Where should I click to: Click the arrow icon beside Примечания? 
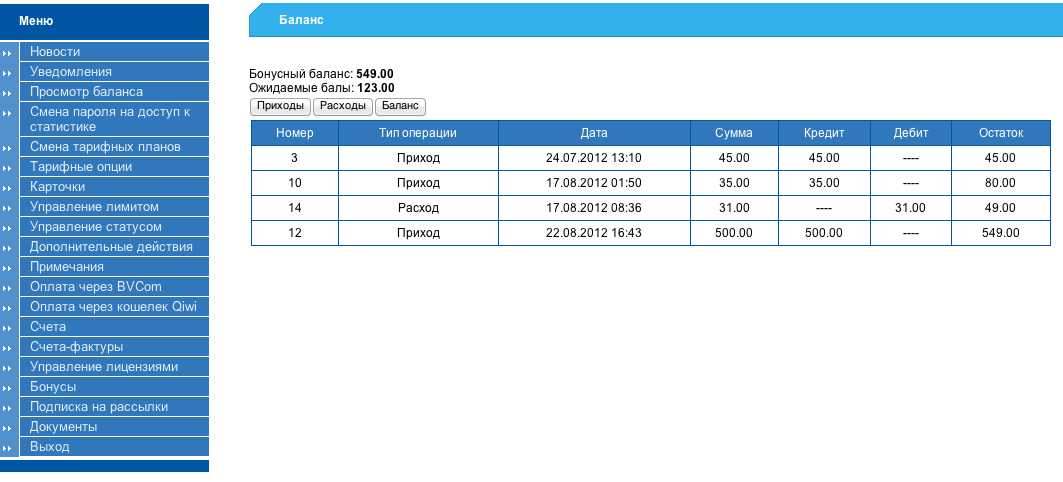(8, 267)
